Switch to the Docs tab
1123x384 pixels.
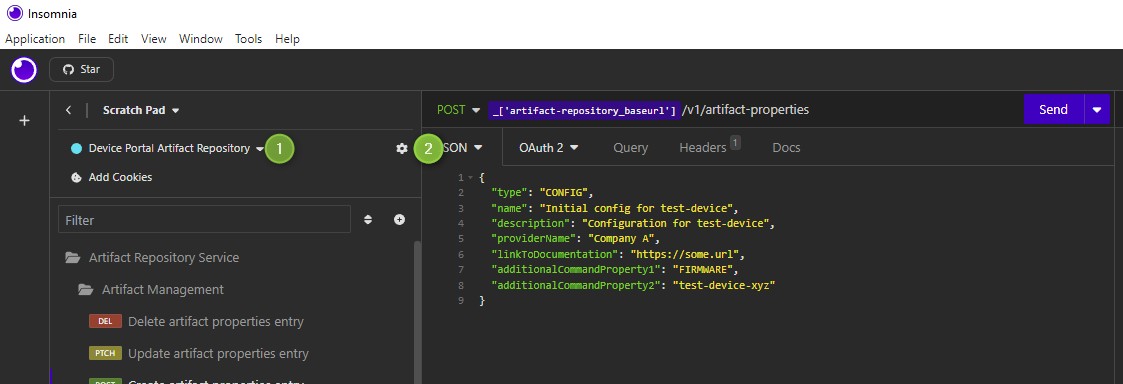(786, 148)
